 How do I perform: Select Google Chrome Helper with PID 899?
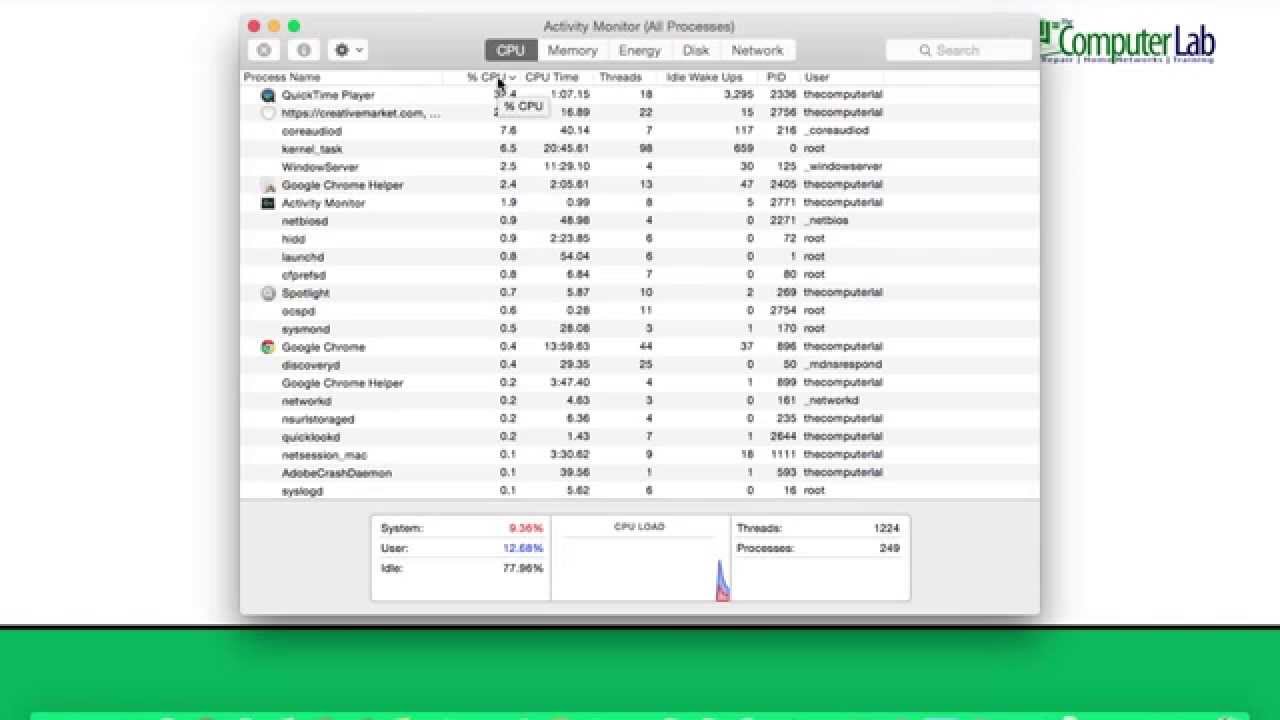640,383
